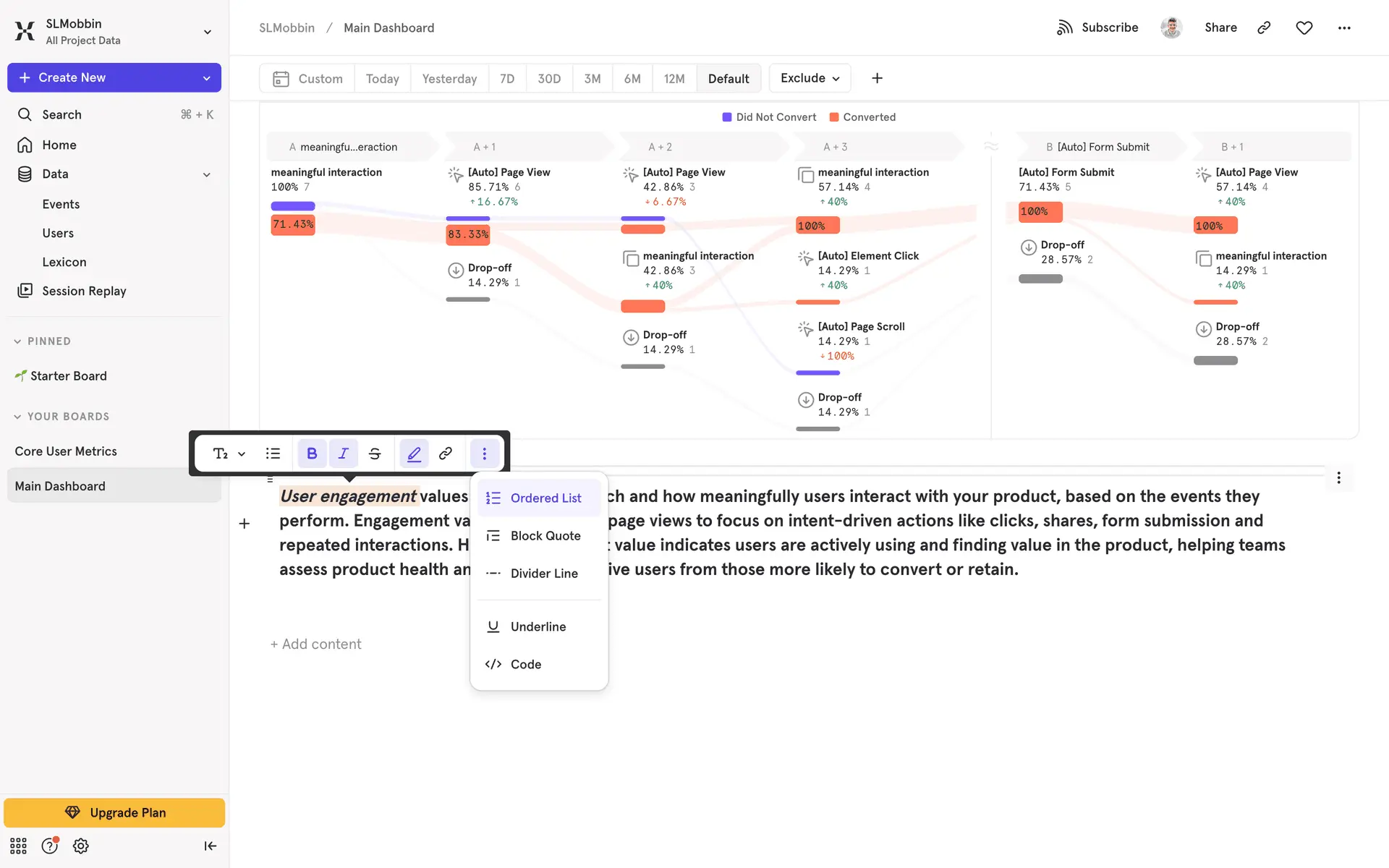The width and height of the screenshot is (1389, 868).
Task: Click the insert link icon in text toolbar
Action: [x=446, y=454]
